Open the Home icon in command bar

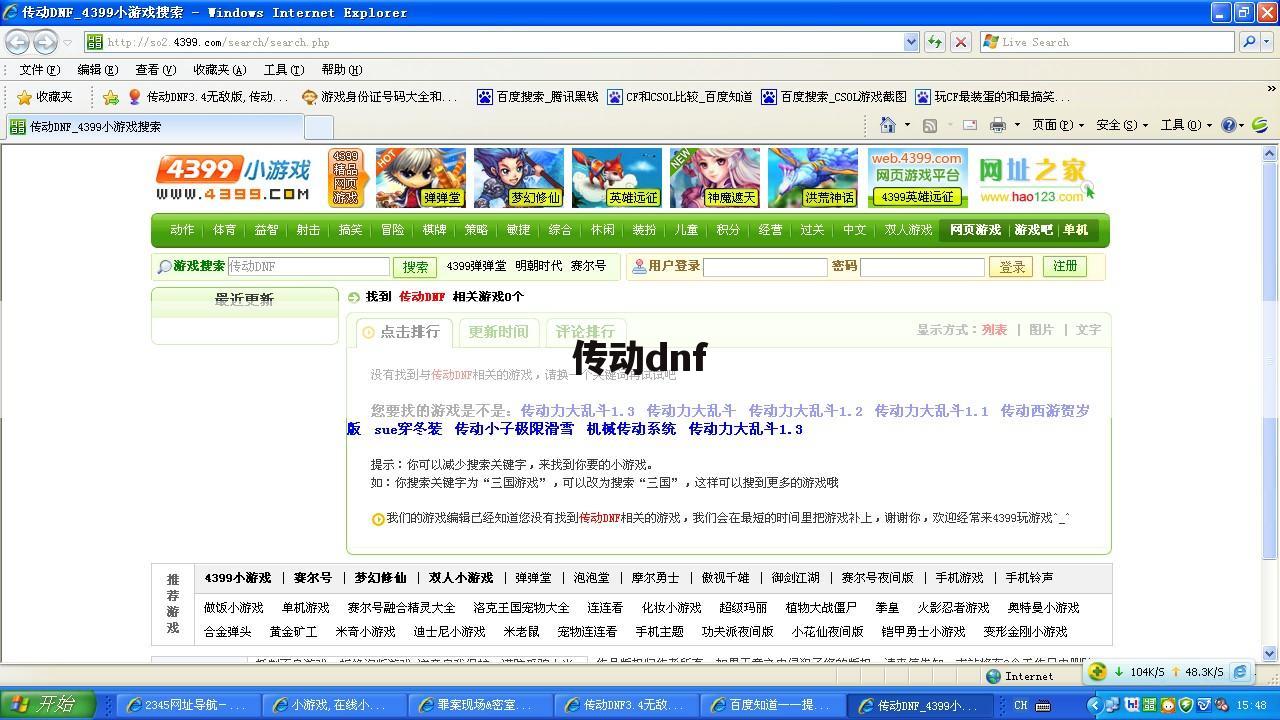(x=887, y=125)
